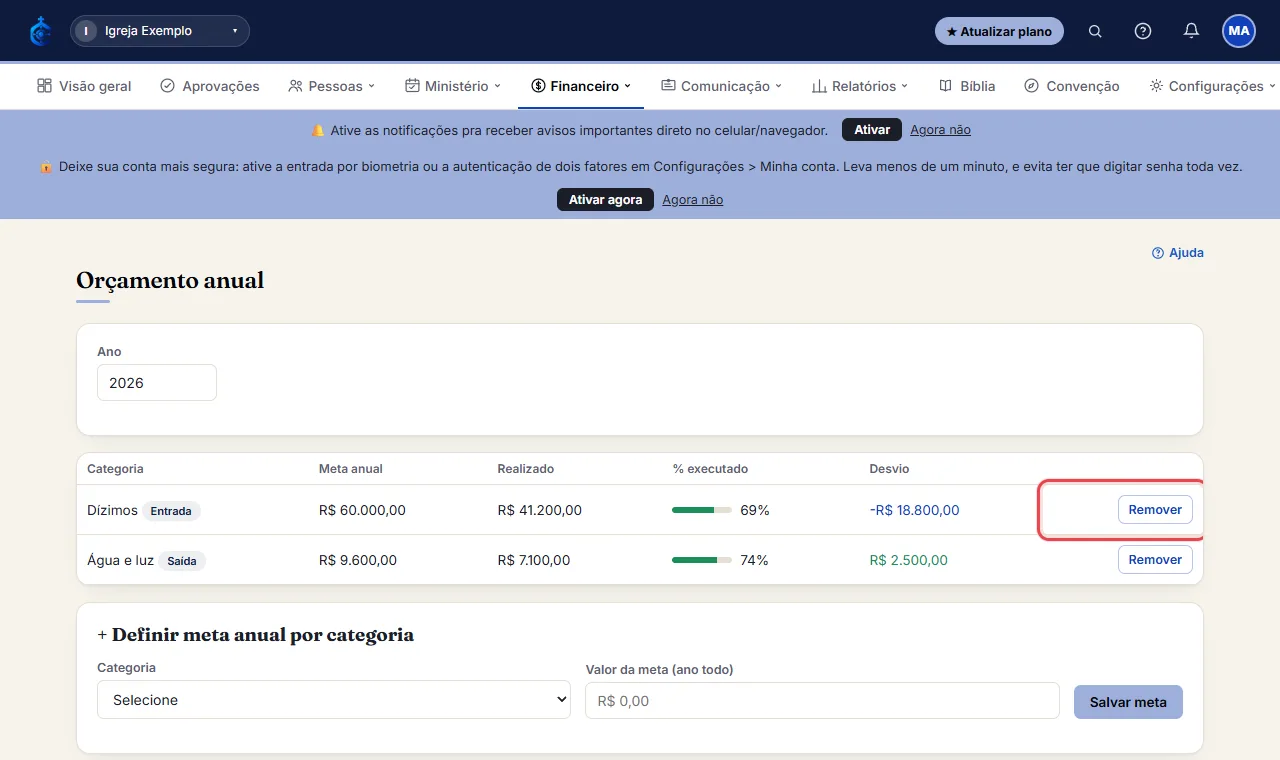This screenshot has width=1280, height=760.
Task: Click Ativar agora for account security
Action: [605, 200]
